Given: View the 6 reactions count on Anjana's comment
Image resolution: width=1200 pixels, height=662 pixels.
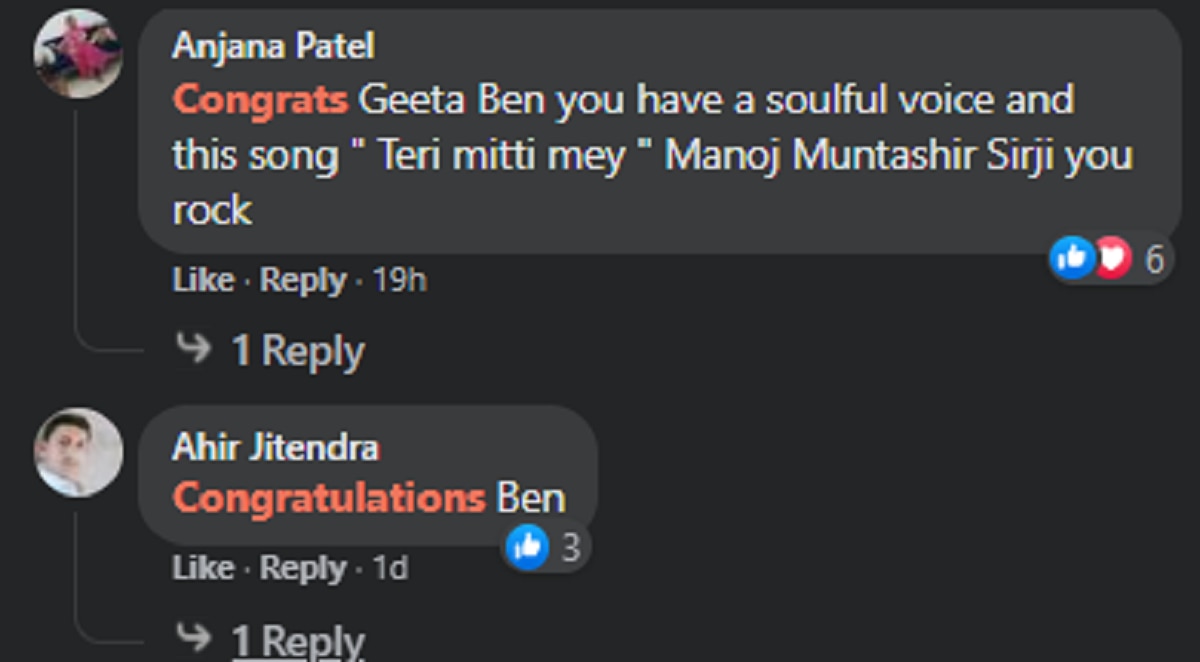Looking at the screenshot, I should tap(1155, 260).
